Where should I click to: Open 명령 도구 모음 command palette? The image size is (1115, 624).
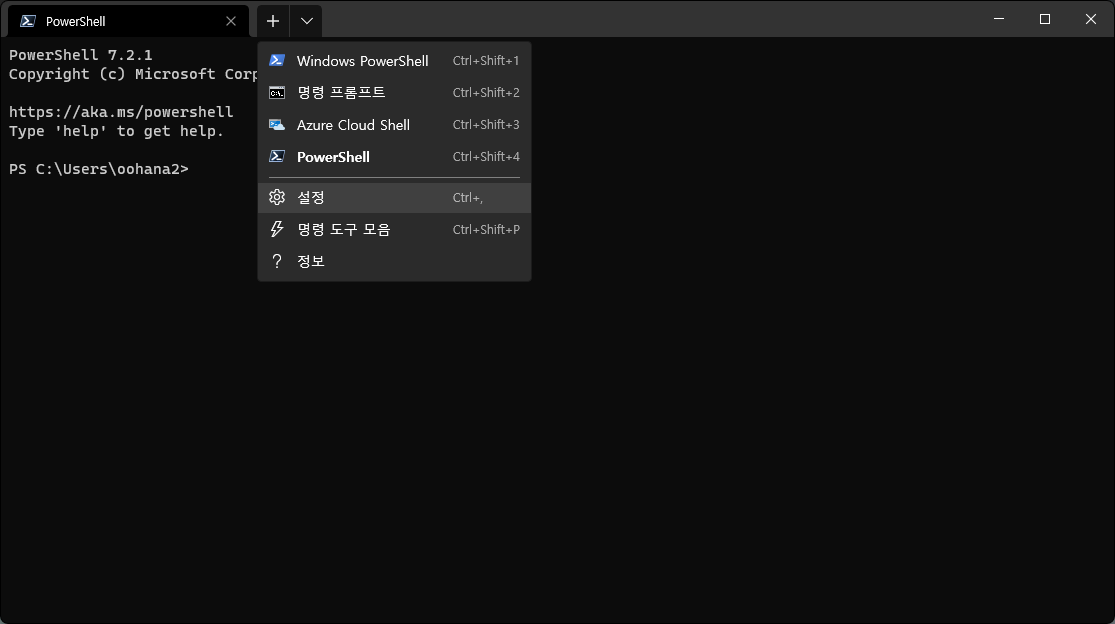click(x=395, y=230)
